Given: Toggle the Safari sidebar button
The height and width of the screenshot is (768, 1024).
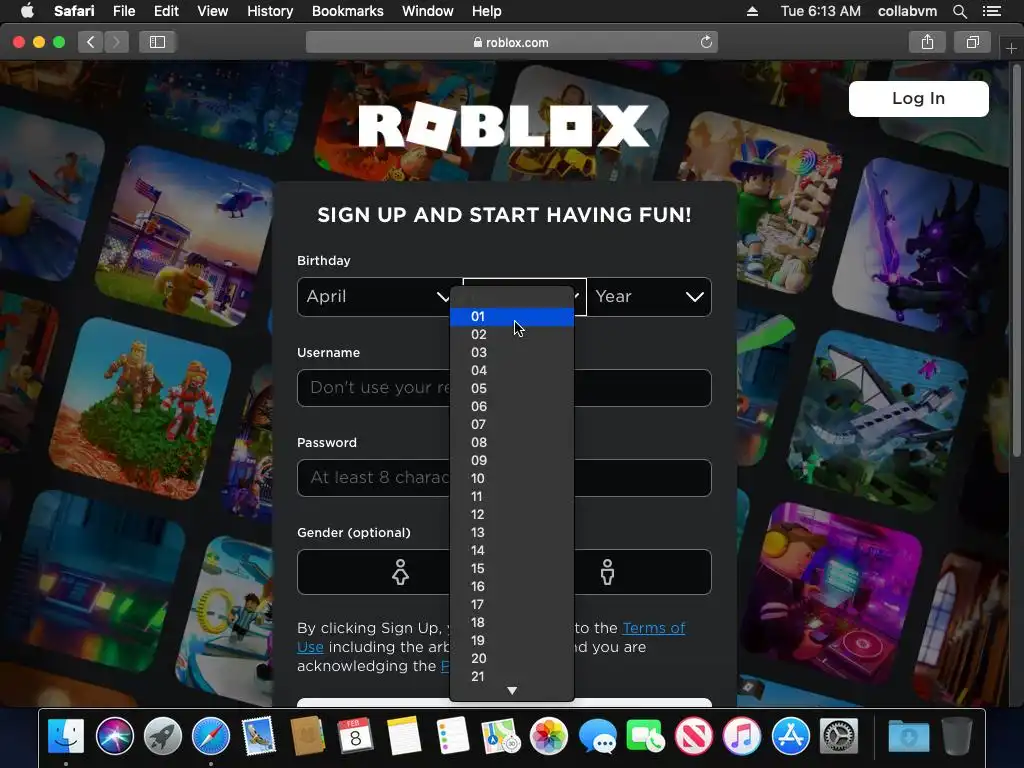Looking at the screenshot, I should tap(157, 42).
